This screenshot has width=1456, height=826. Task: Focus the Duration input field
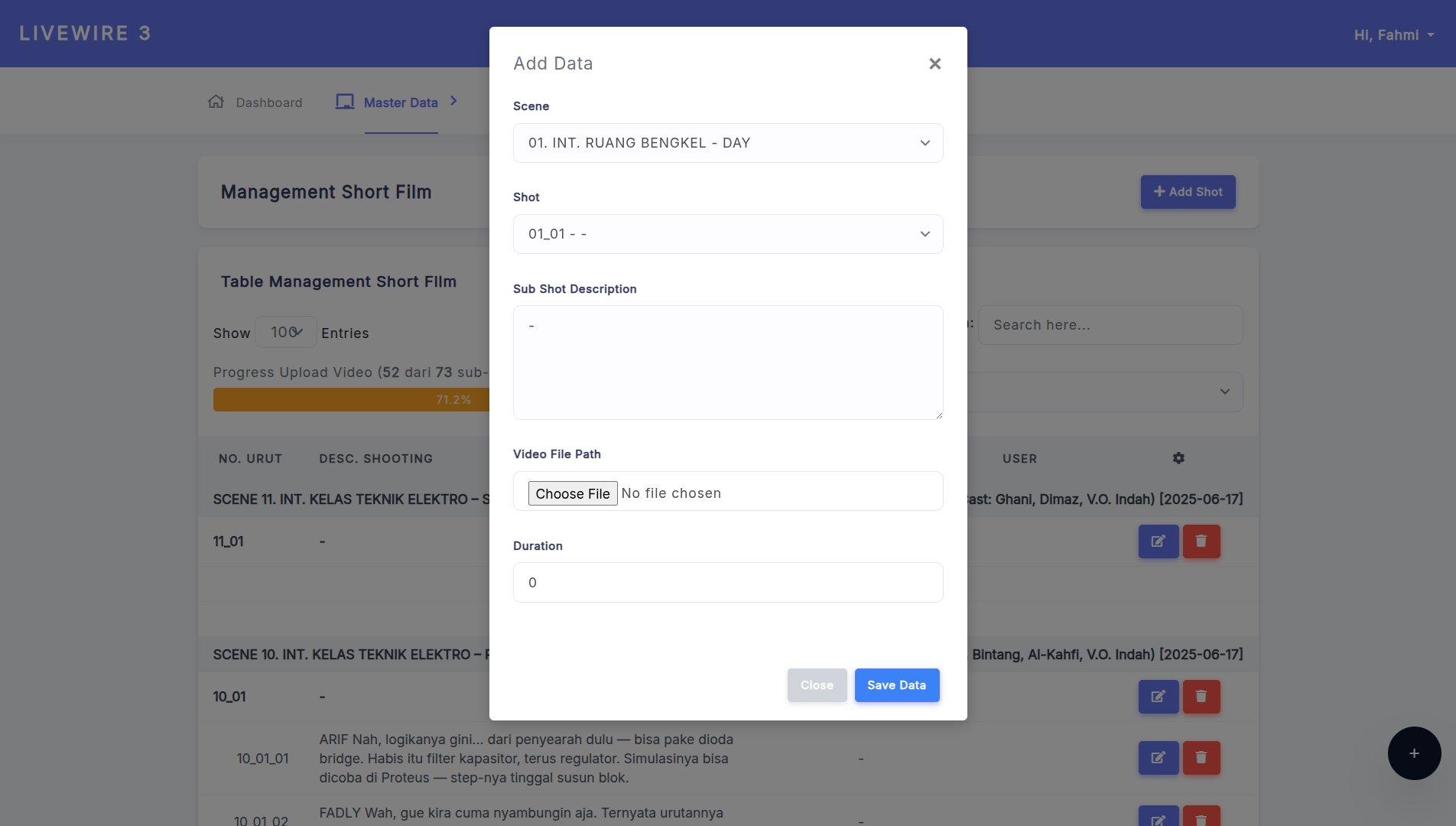(727, 583)
